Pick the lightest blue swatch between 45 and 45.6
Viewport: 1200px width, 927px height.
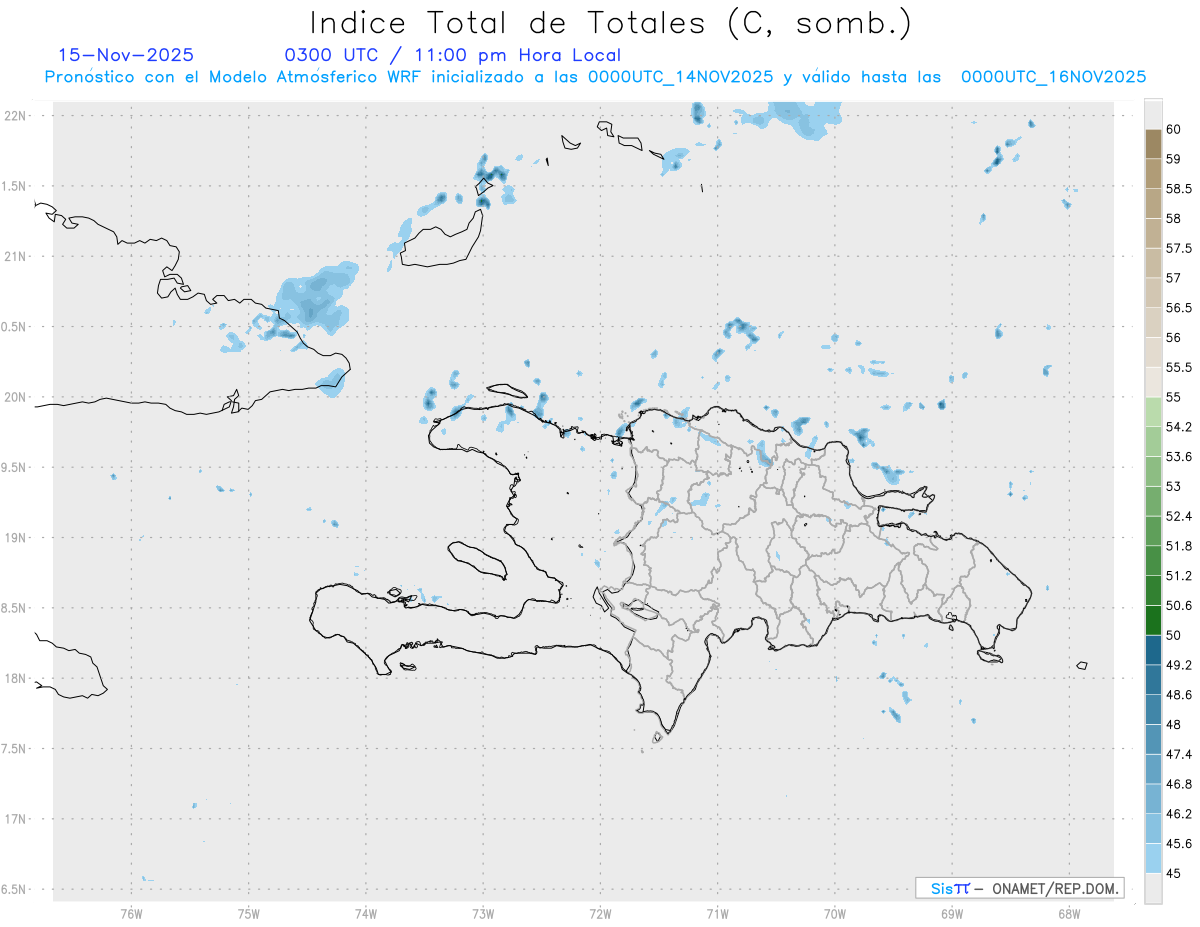tap(1153, 859)
